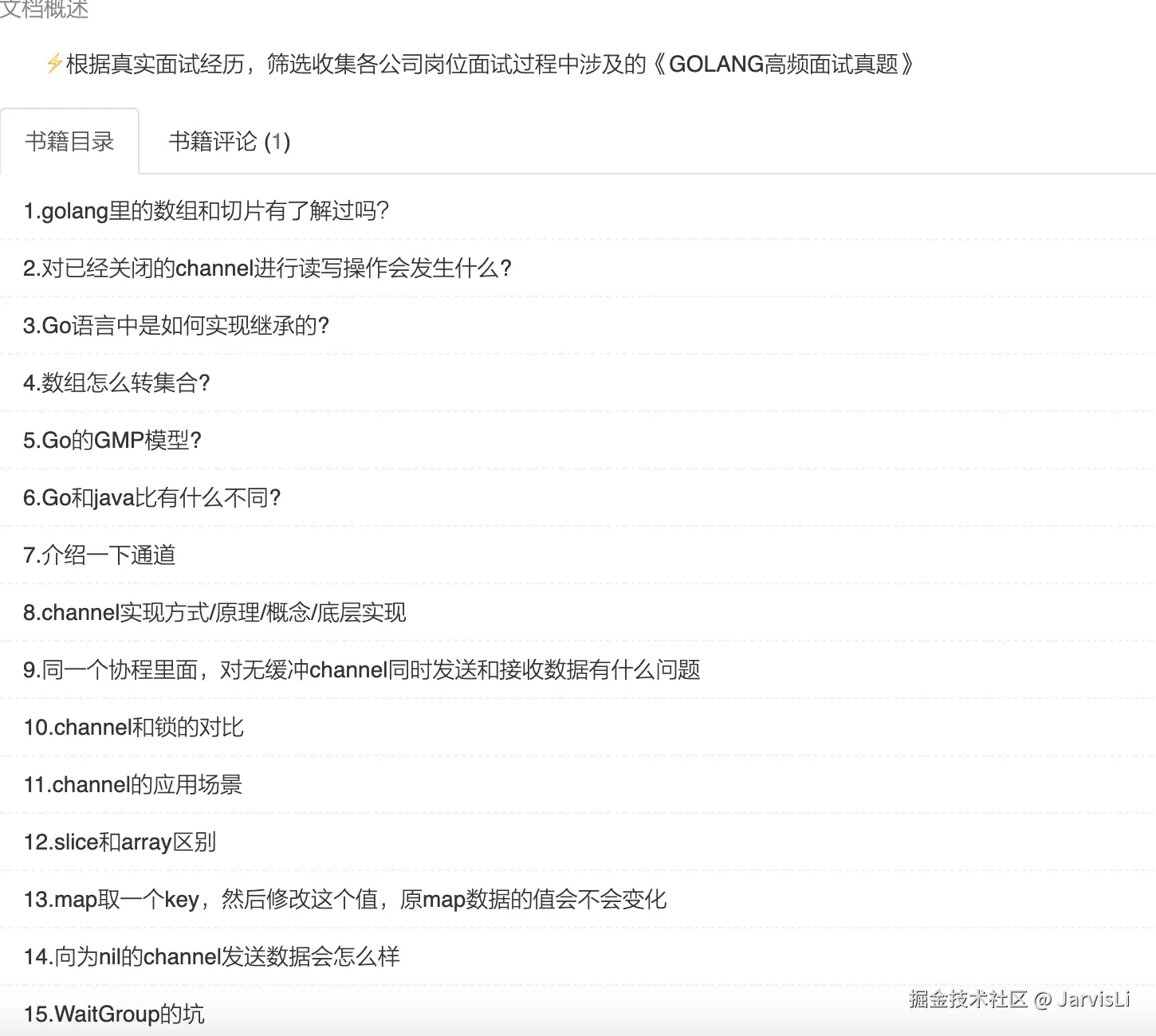Select question 12 slice和array区别

(120, 842)
